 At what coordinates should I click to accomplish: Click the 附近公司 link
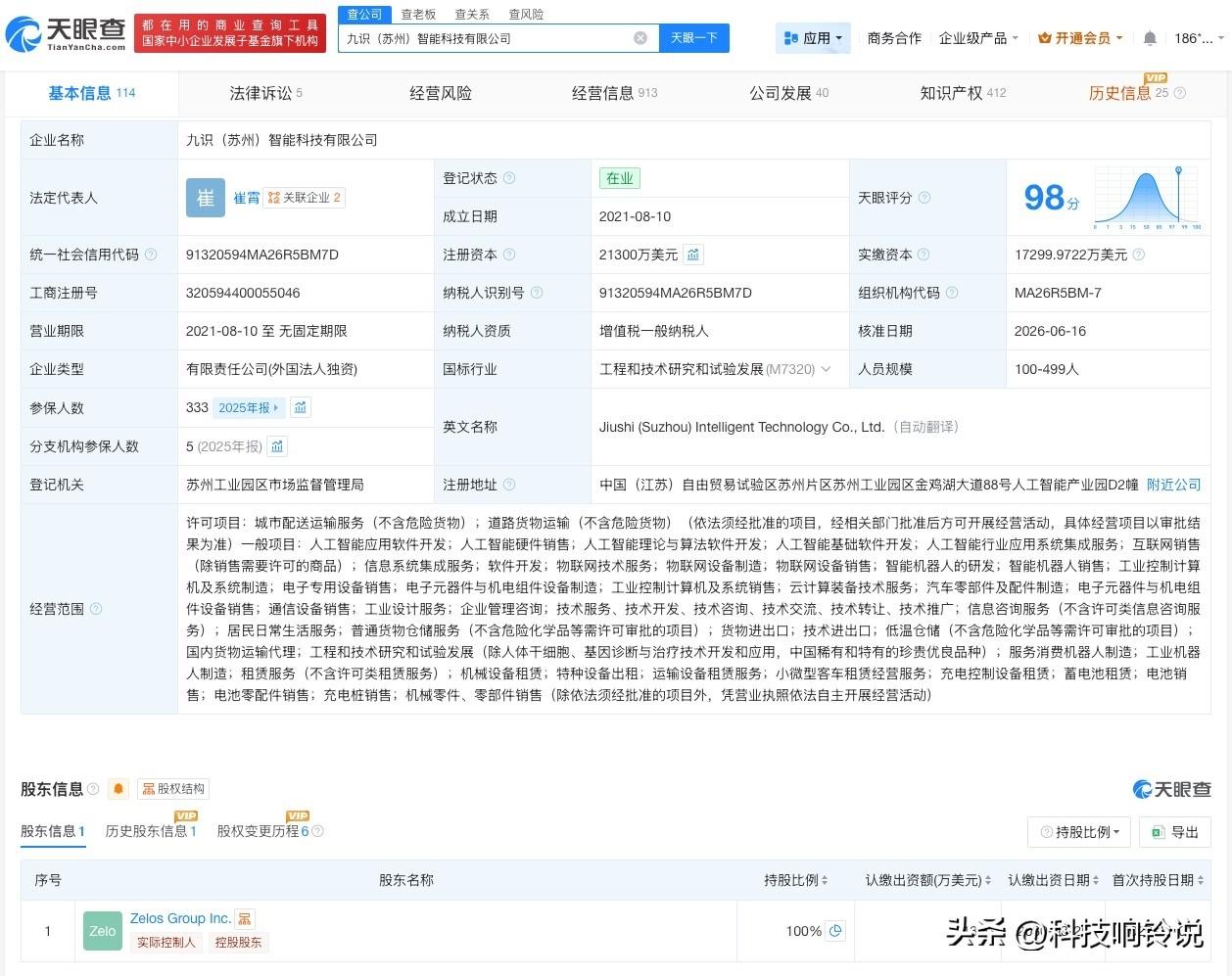pos(1173,485)
